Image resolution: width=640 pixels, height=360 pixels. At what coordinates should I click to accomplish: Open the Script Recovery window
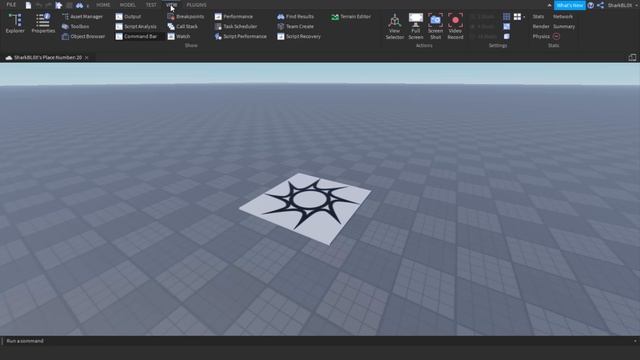(x=299, y=36)
